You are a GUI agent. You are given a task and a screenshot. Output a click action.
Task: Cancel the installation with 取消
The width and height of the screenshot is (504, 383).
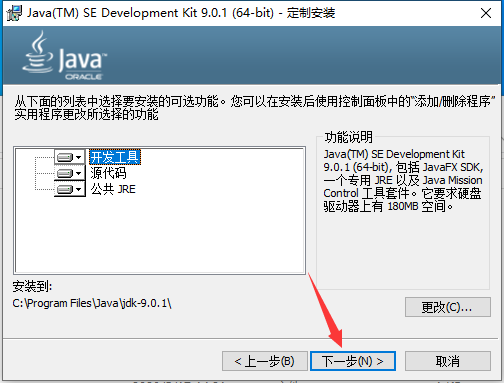tap(448, 361)
